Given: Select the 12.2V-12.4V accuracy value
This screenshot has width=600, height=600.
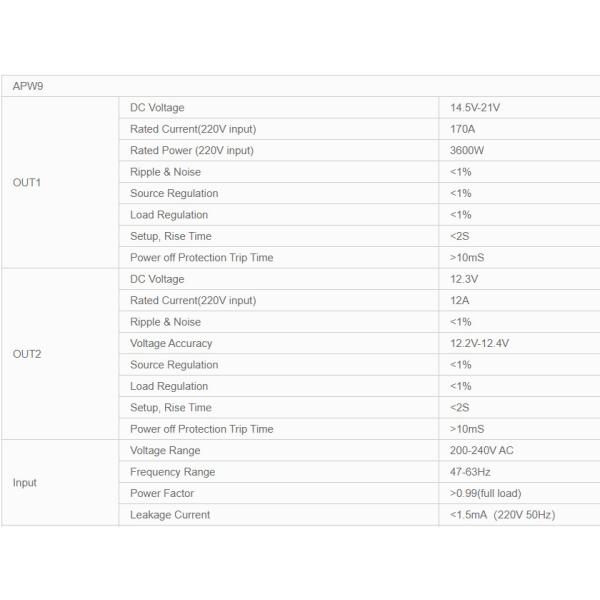Looking at the screenshot, I should point(480,343).
